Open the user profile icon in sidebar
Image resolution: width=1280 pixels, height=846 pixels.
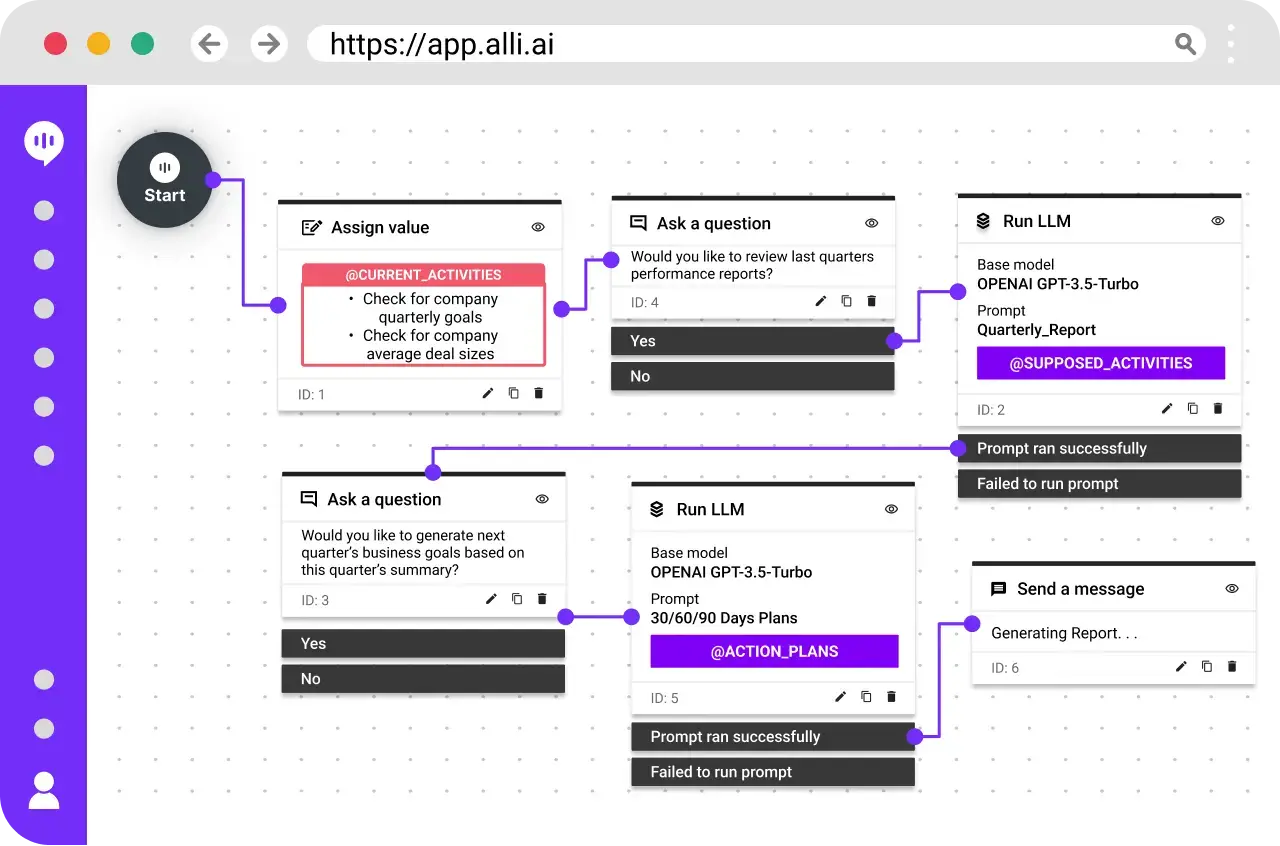tap(44, 790)
